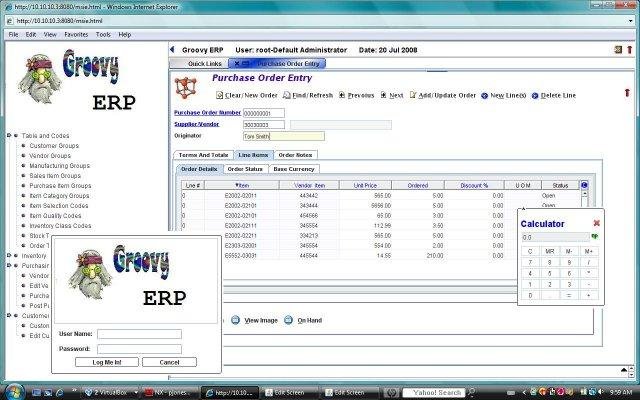Viewport: 640px width, 400px height.
Task: Sort table by the Item column header
Action: coord(242,185)
